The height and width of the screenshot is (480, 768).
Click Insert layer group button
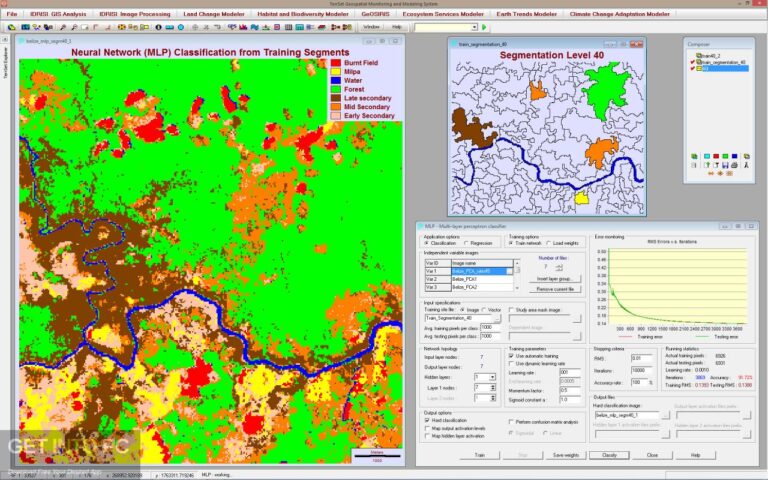[x=555, y=279]
